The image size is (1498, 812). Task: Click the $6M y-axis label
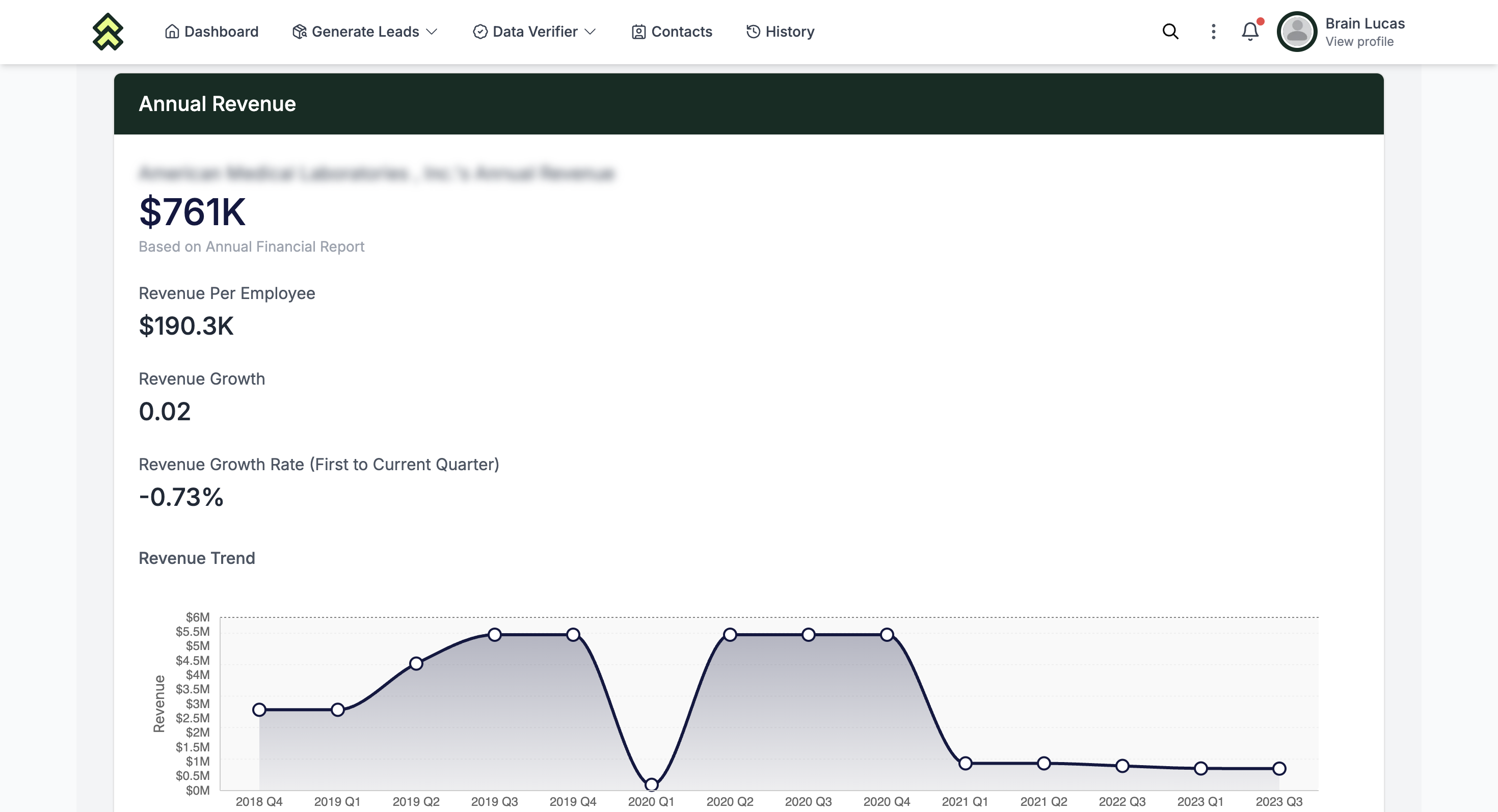click(198, 617)
